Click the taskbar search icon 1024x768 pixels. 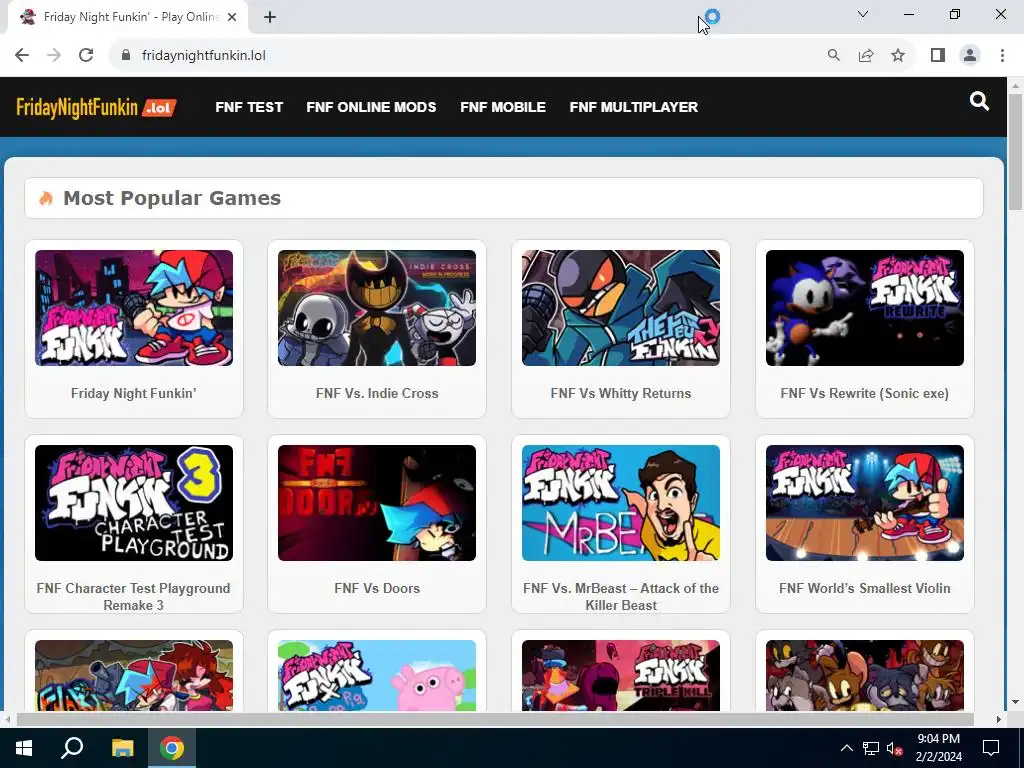pos(72,748)
